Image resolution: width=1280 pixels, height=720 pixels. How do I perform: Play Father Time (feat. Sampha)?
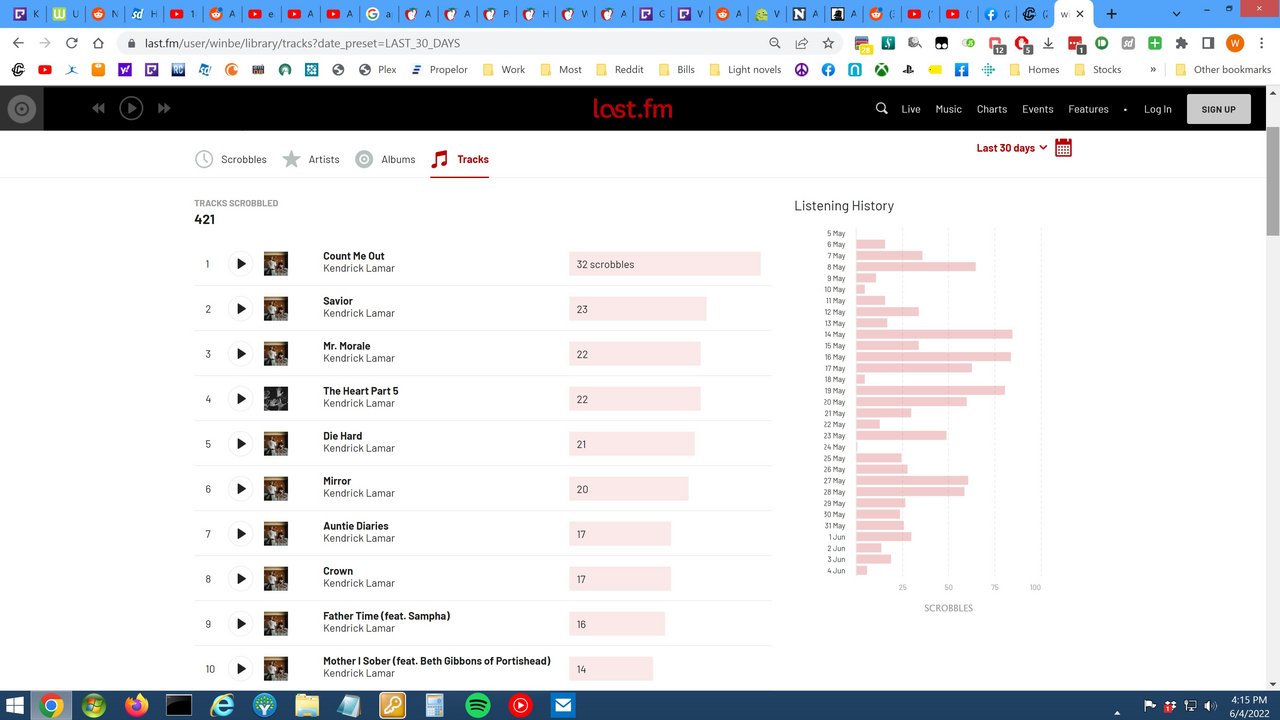click(x=240, y=624)
